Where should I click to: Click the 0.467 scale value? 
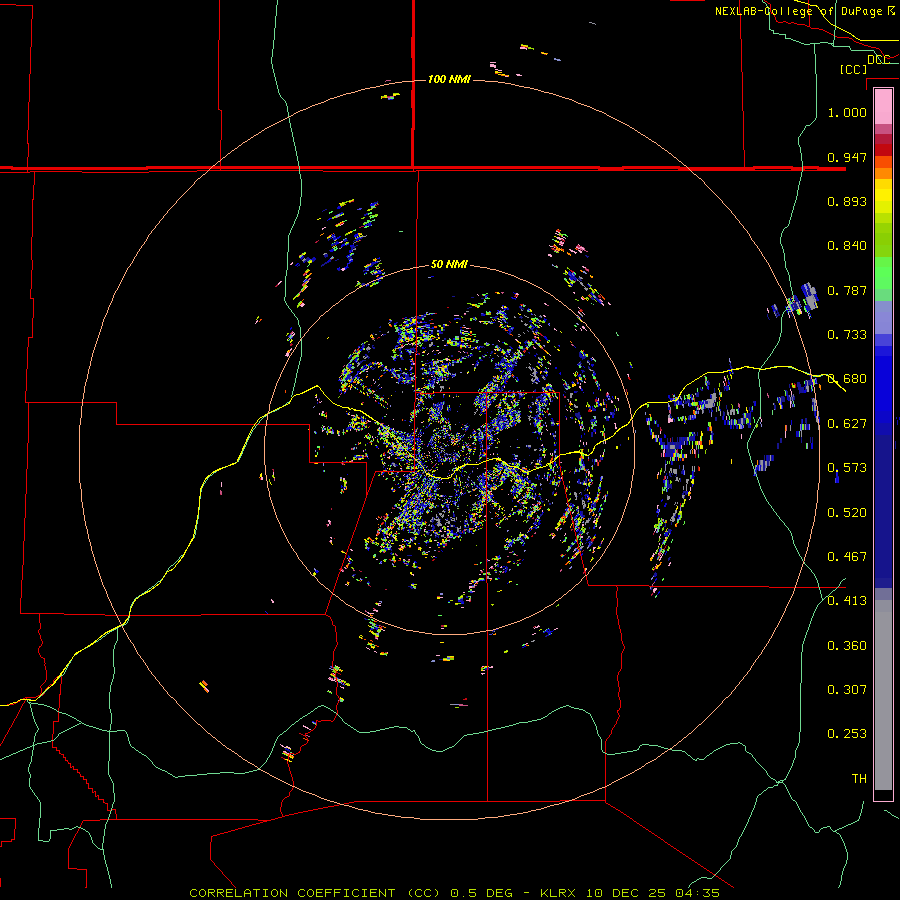(x=847, y=557)
